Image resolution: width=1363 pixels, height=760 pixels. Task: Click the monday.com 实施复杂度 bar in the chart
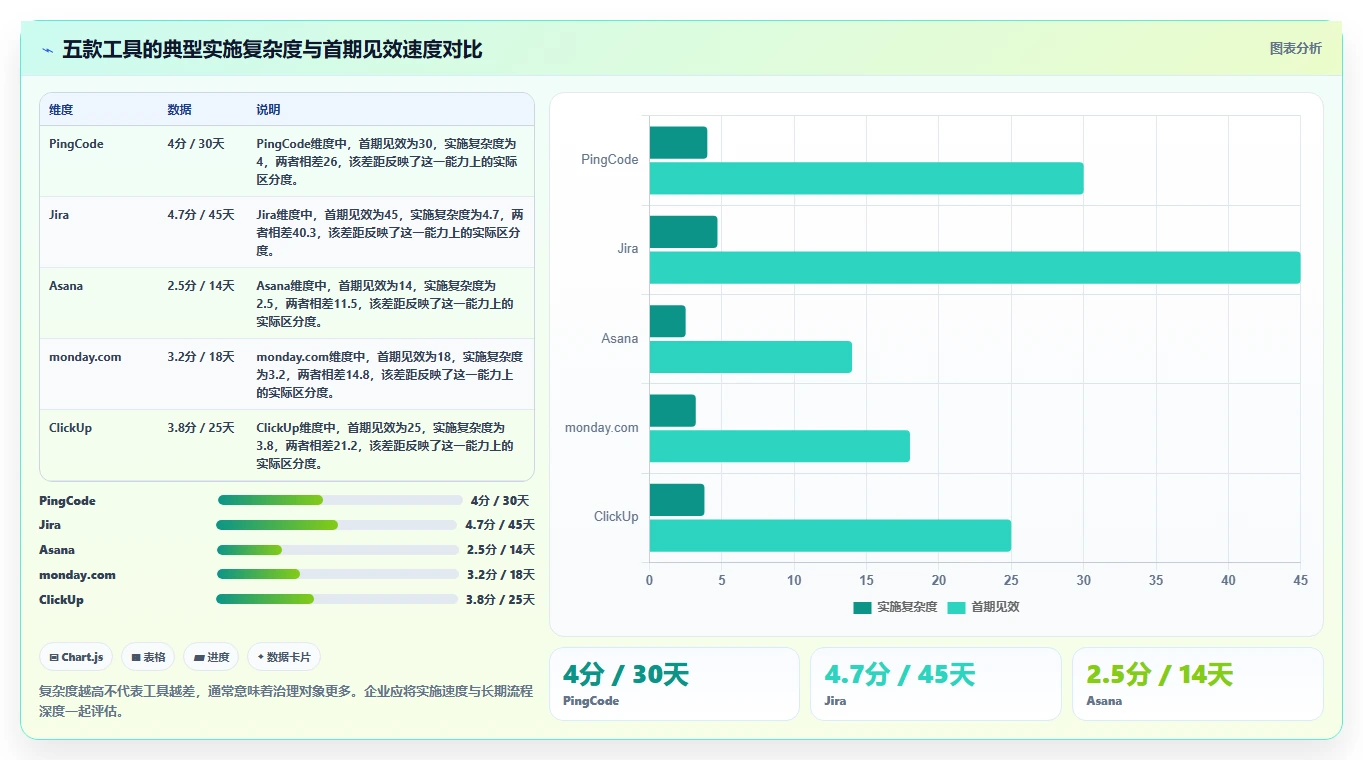pyautogui.click(x=672, y=411)
